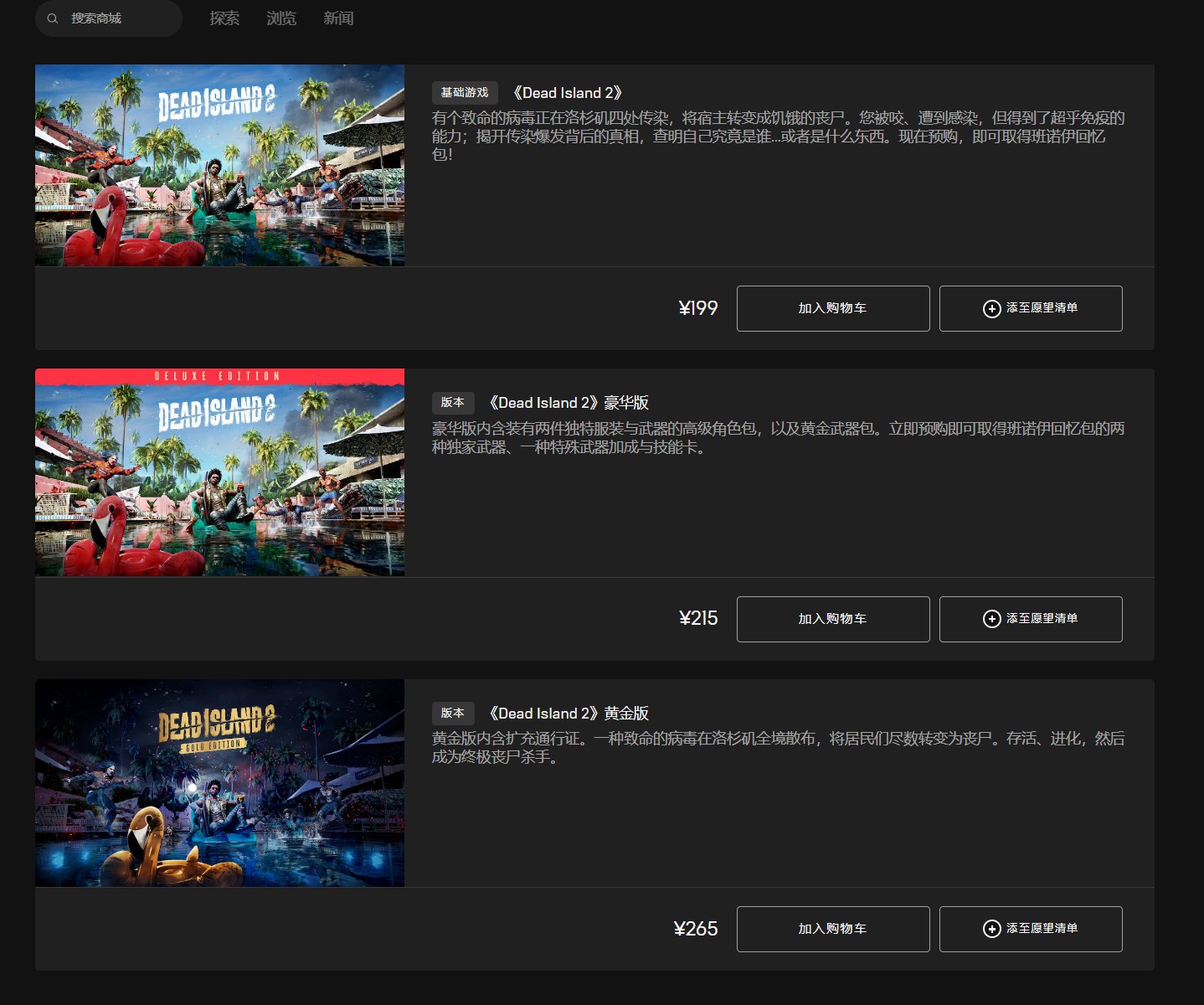Image resolution: width=1204 pixels, height=1005 pixels.
Task: Click the 版本 badge beside 豪华版
Action: point(453,403)
